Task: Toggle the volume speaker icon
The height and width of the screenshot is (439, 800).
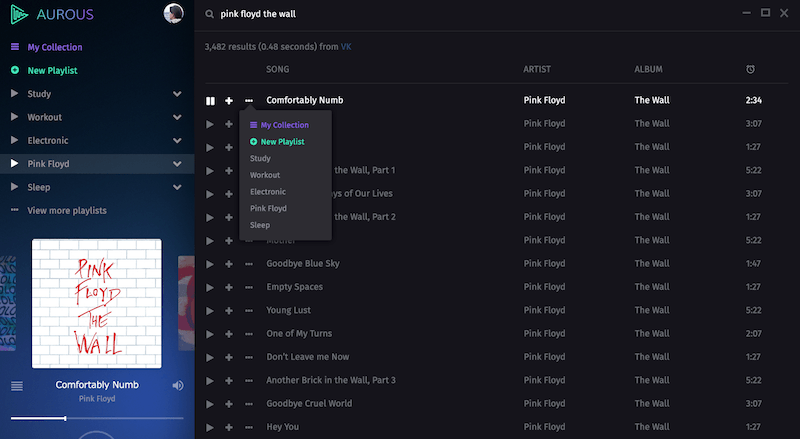Action: (178, 385)
